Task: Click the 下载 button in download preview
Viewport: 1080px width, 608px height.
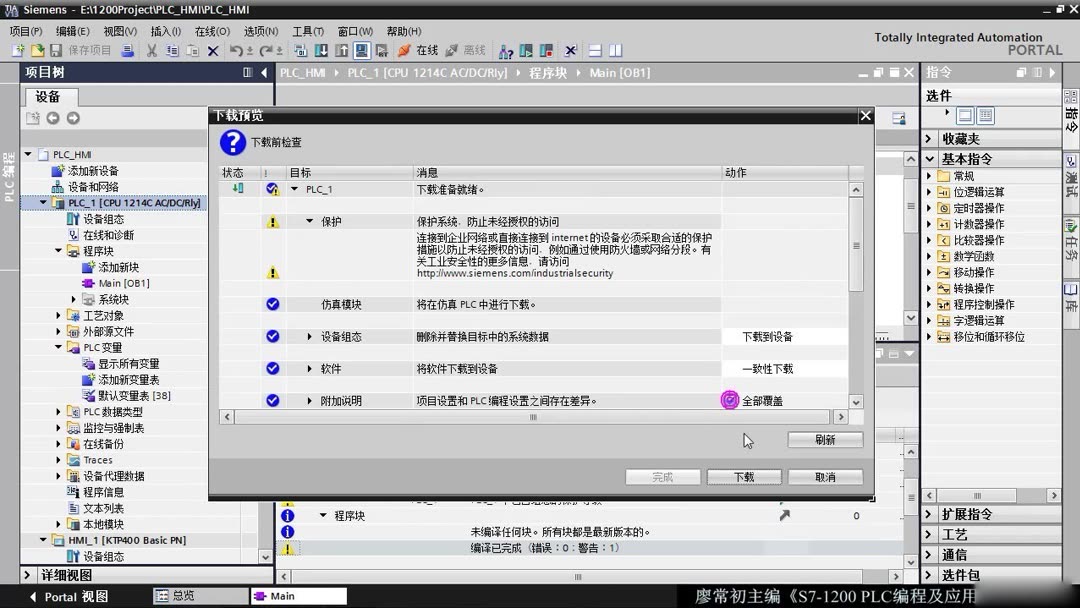Action: pos(744,476)
